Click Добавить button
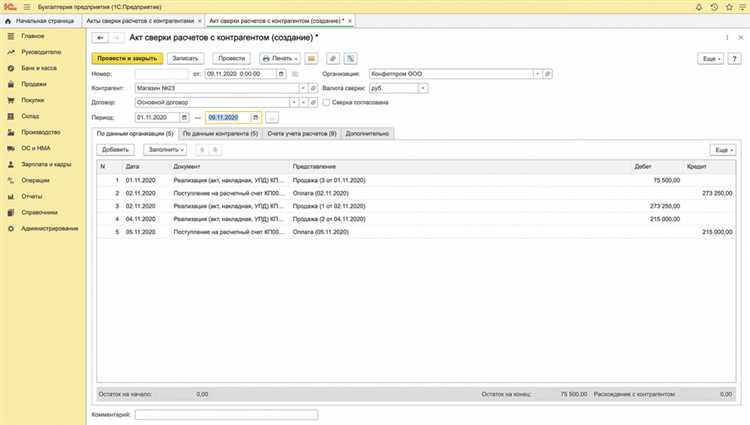Image resolution: width=750 pixels, height=425 pixels. pyautogui.click(x=115, y=150)
